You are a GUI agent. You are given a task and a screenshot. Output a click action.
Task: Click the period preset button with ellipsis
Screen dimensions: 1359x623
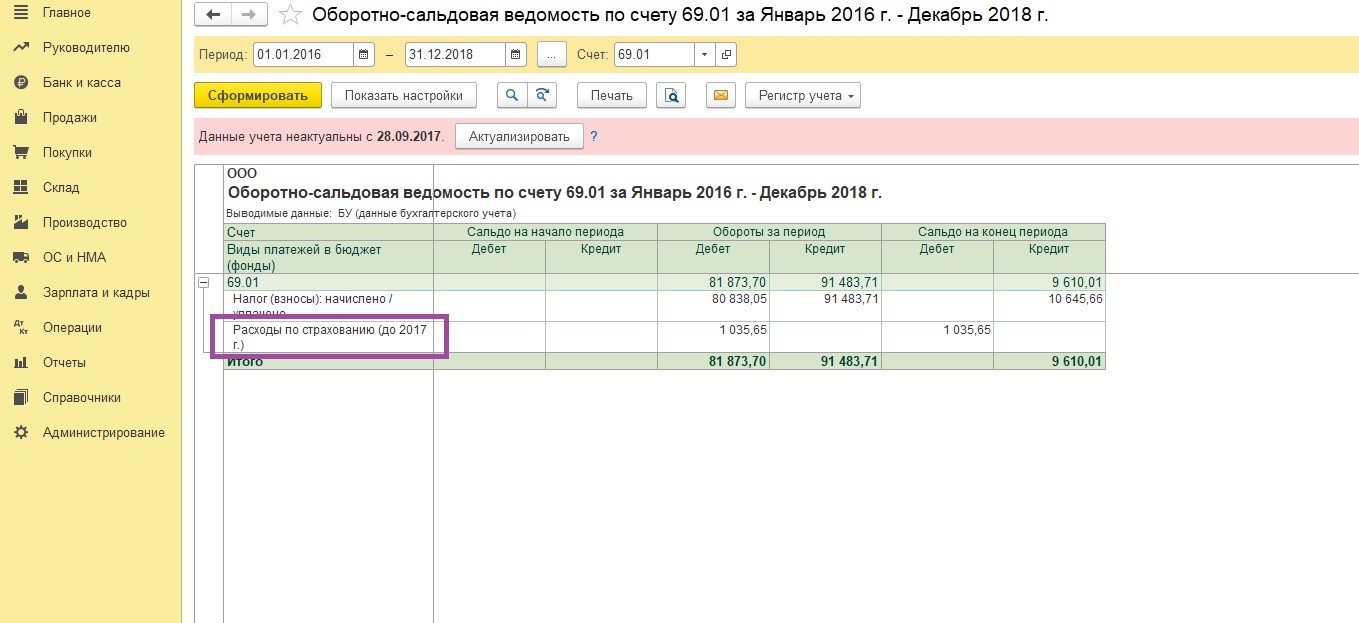coord(551,54)
